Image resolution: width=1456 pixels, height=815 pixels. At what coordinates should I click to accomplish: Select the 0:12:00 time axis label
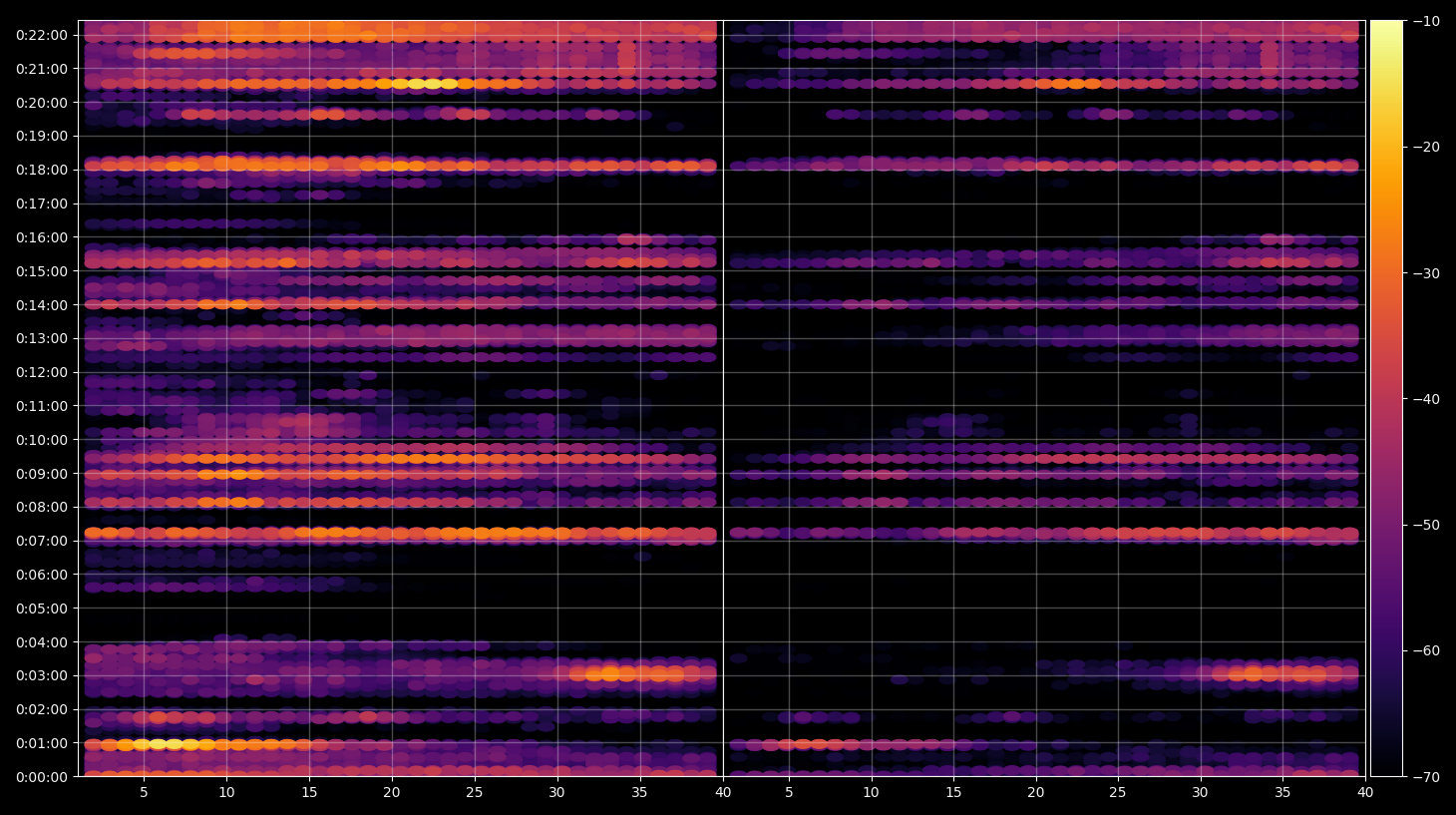coord(42,372)
